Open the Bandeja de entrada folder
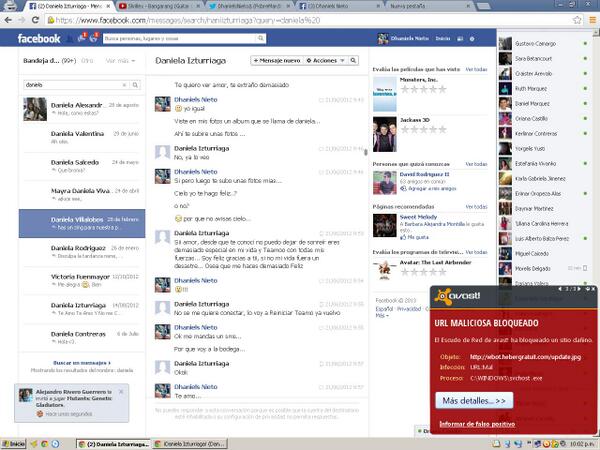600x450 pixels. coord(50,61)
